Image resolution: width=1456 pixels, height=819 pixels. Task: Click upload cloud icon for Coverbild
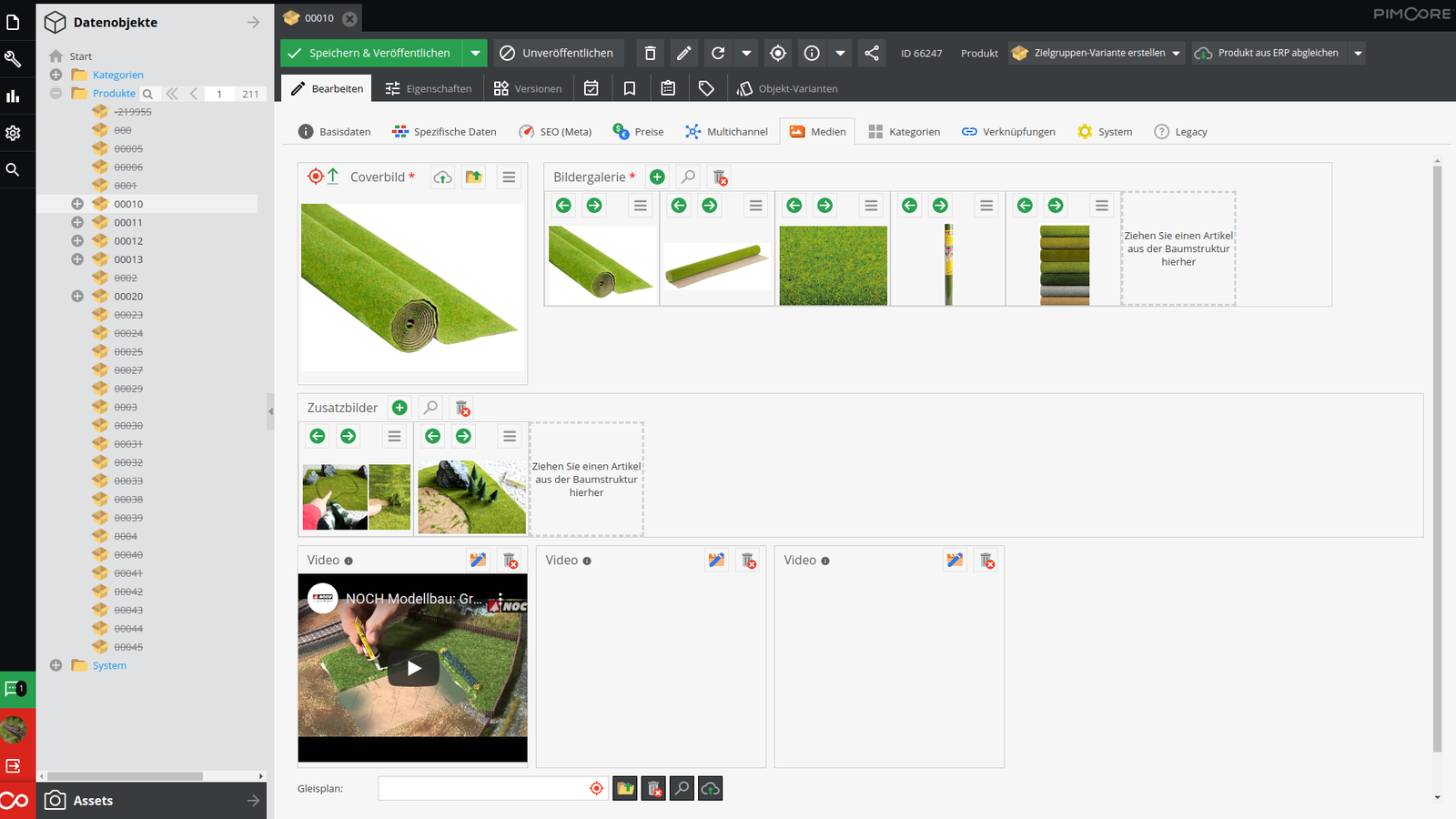pyautogui.click(x=442, y=177)
